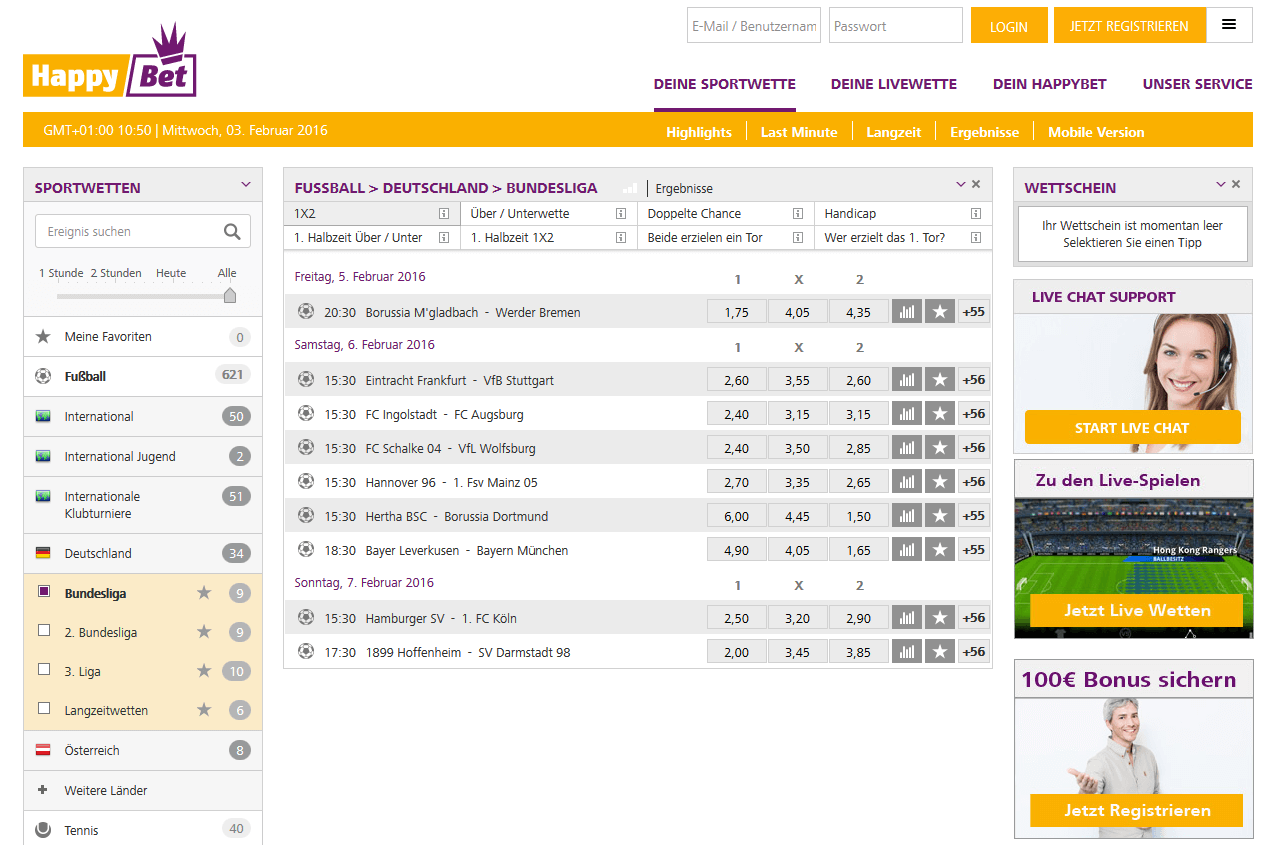This screenshot has height=845, width=1271.
Task: Close the Bundesliga panel with X
Action: tap(976, 184)
